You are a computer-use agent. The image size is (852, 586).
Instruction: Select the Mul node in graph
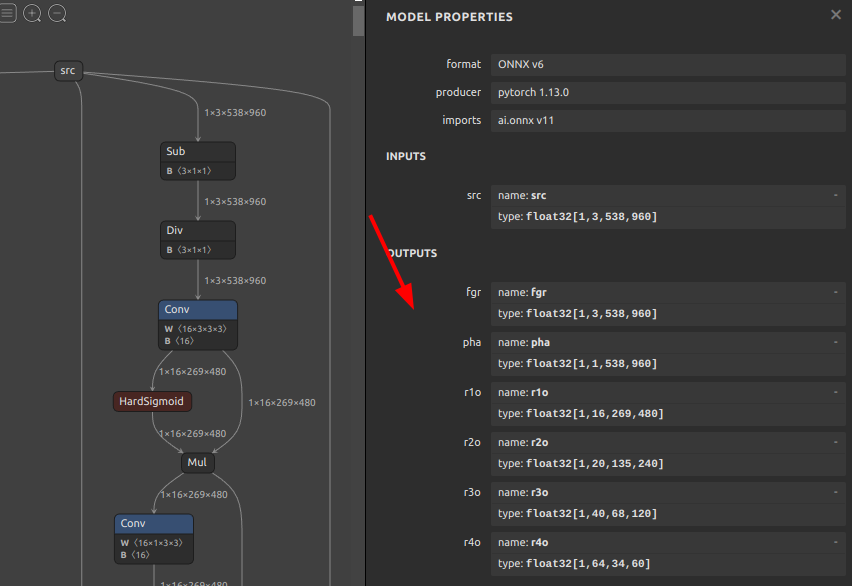click(x=197, y=463)
